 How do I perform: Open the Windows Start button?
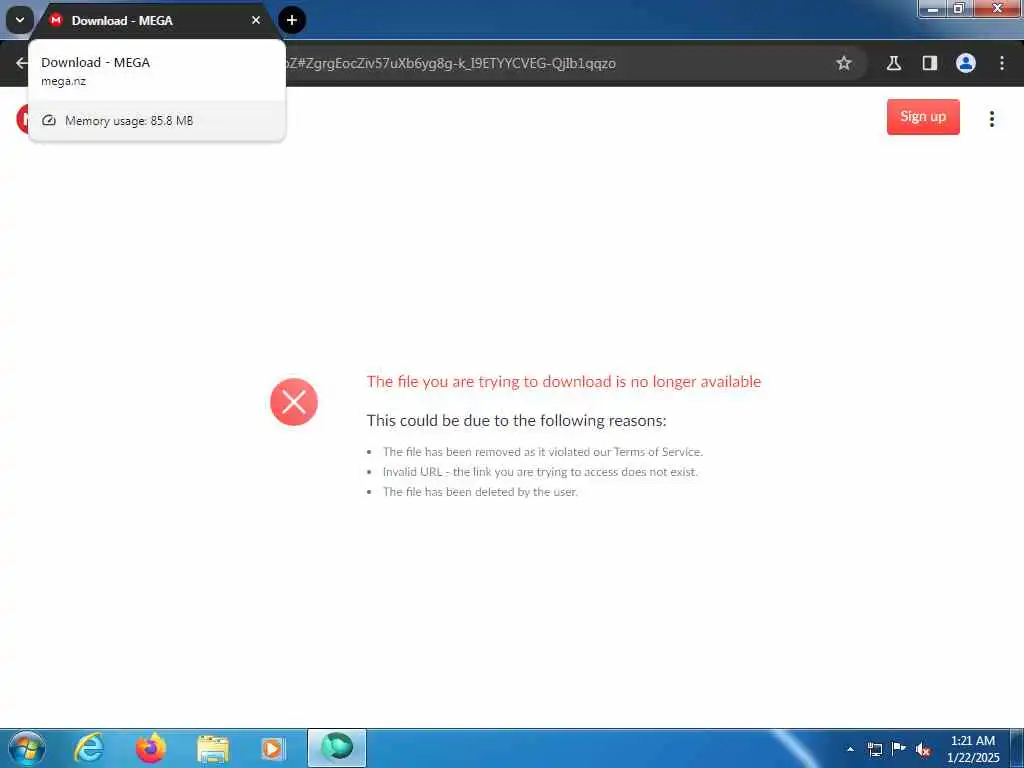(27, 748)
